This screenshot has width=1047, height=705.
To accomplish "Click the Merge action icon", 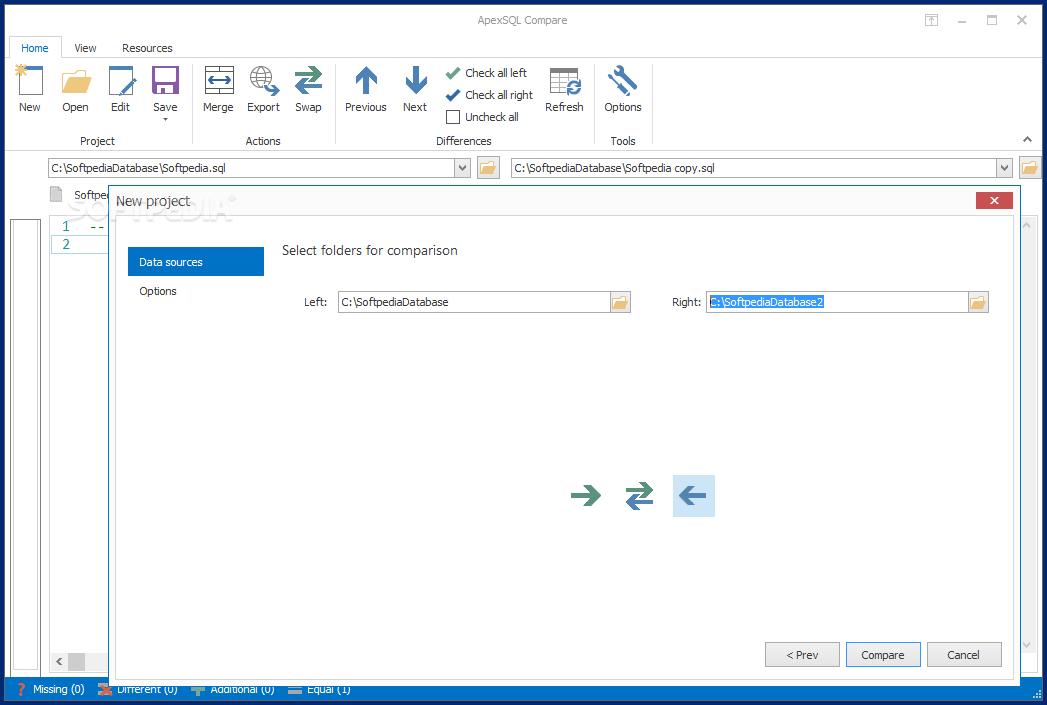I will click(x=218, y=89).
